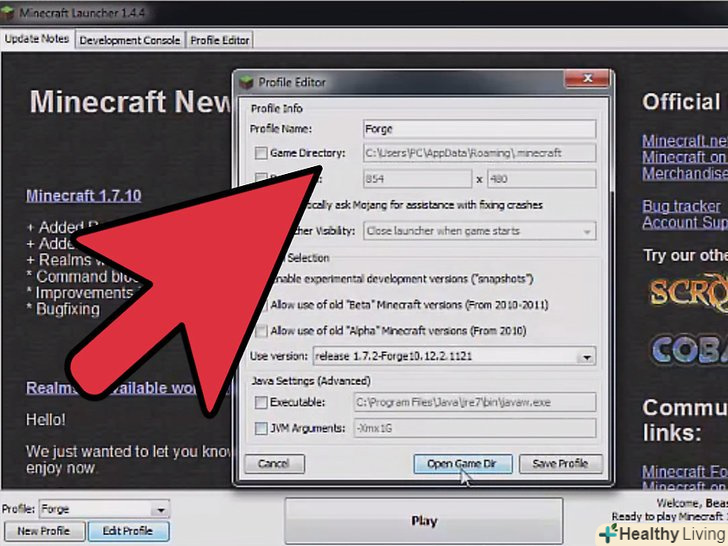Click the "Java Settings (Advanced)" label
Viewport: 728px width, 546px height.
(x=311, y=381)
